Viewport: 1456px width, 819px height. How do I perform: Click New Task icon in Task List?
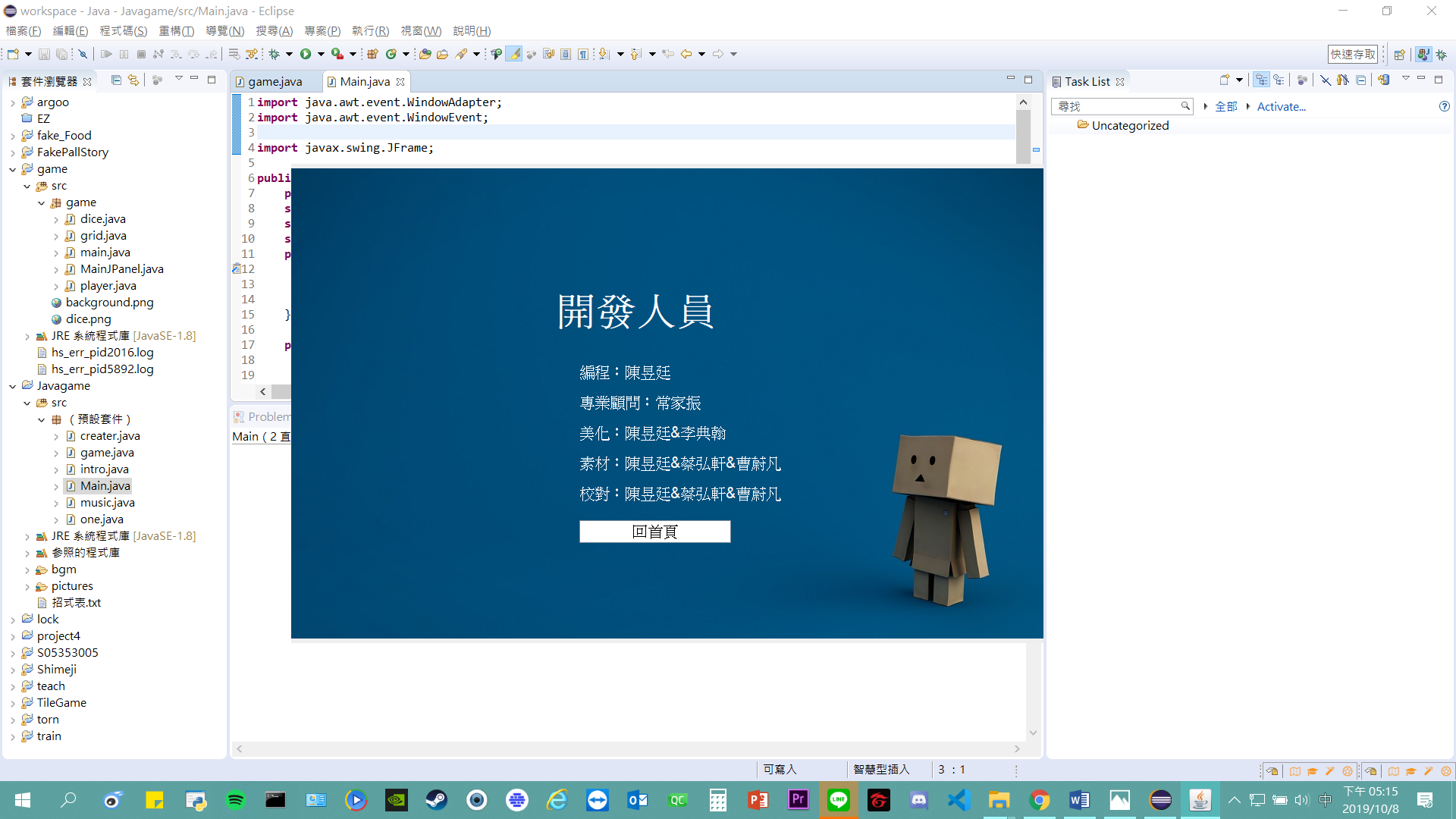pos(1224,80)
